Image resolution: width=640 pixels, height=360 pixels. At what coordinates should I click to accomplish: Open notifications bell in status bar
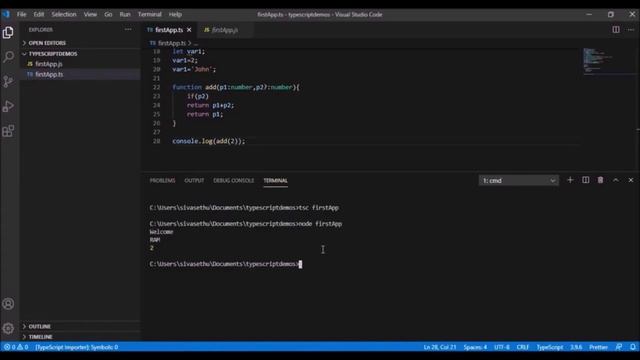pos(632,347)
